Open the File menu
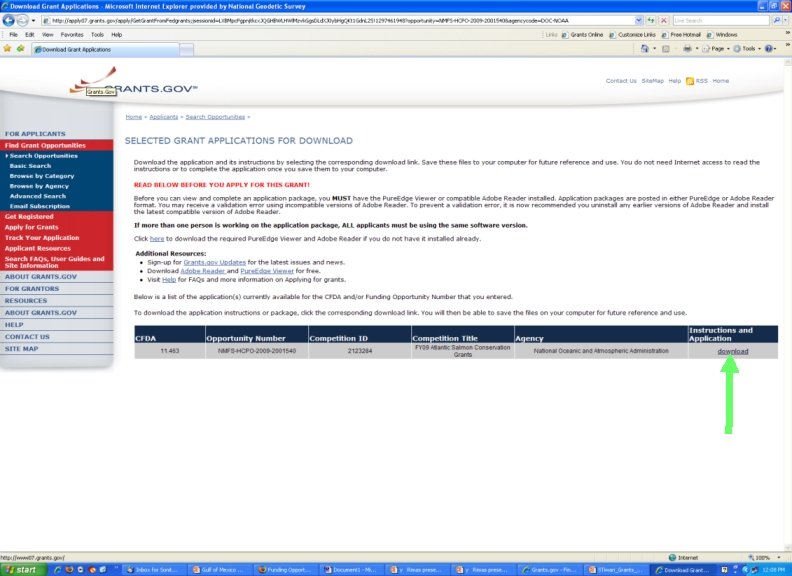This screenshot has width=792, height=576. 14,35
